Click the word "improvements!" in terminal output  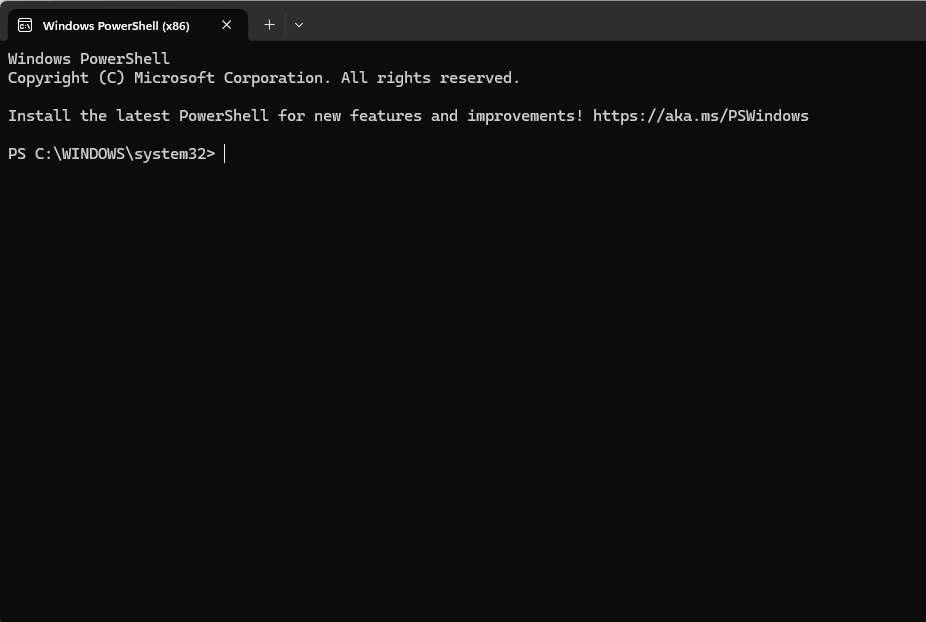tap(507, 116)
